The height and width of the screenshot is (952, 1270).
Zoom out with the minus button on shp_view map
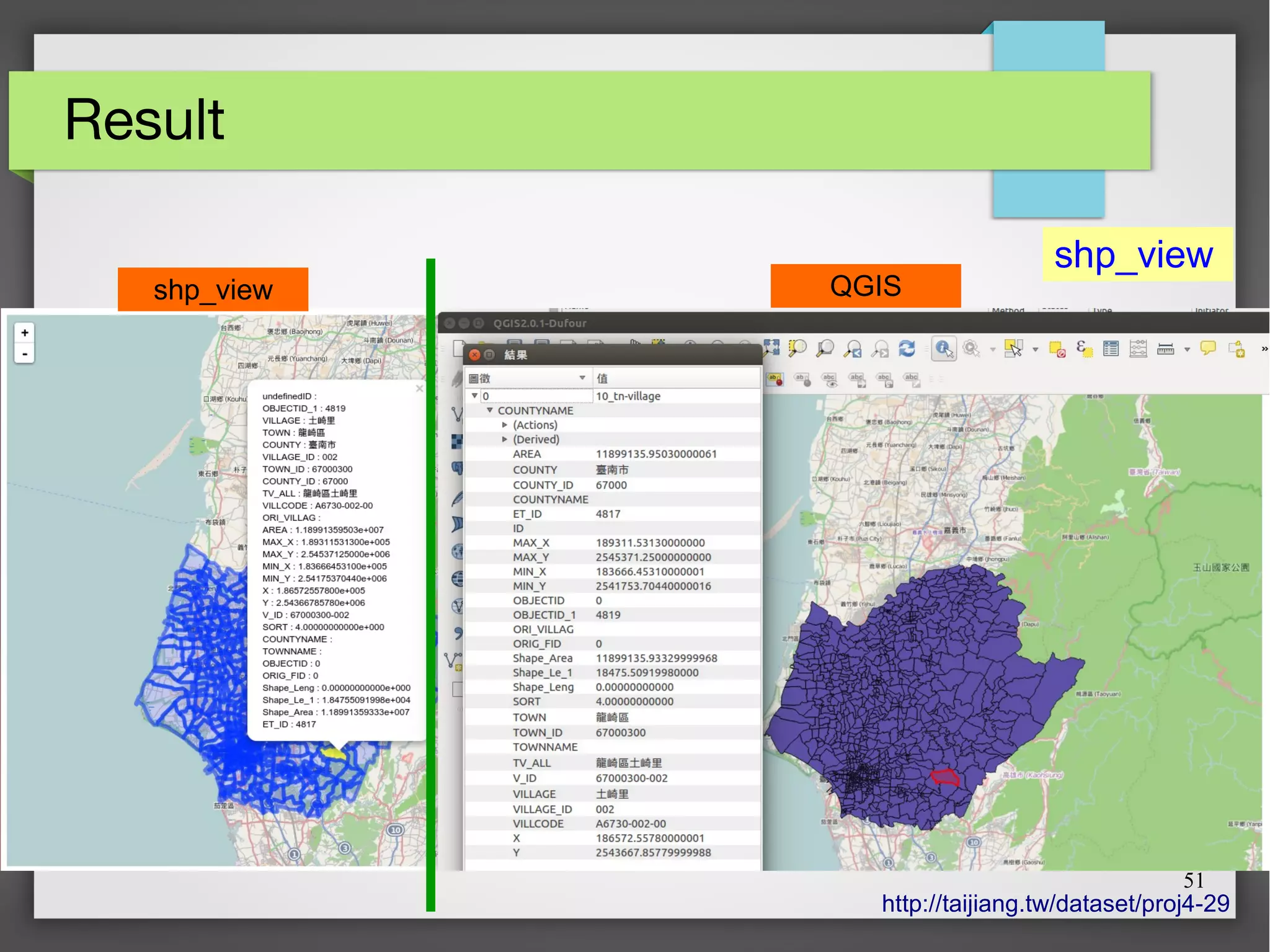(24, 354)
